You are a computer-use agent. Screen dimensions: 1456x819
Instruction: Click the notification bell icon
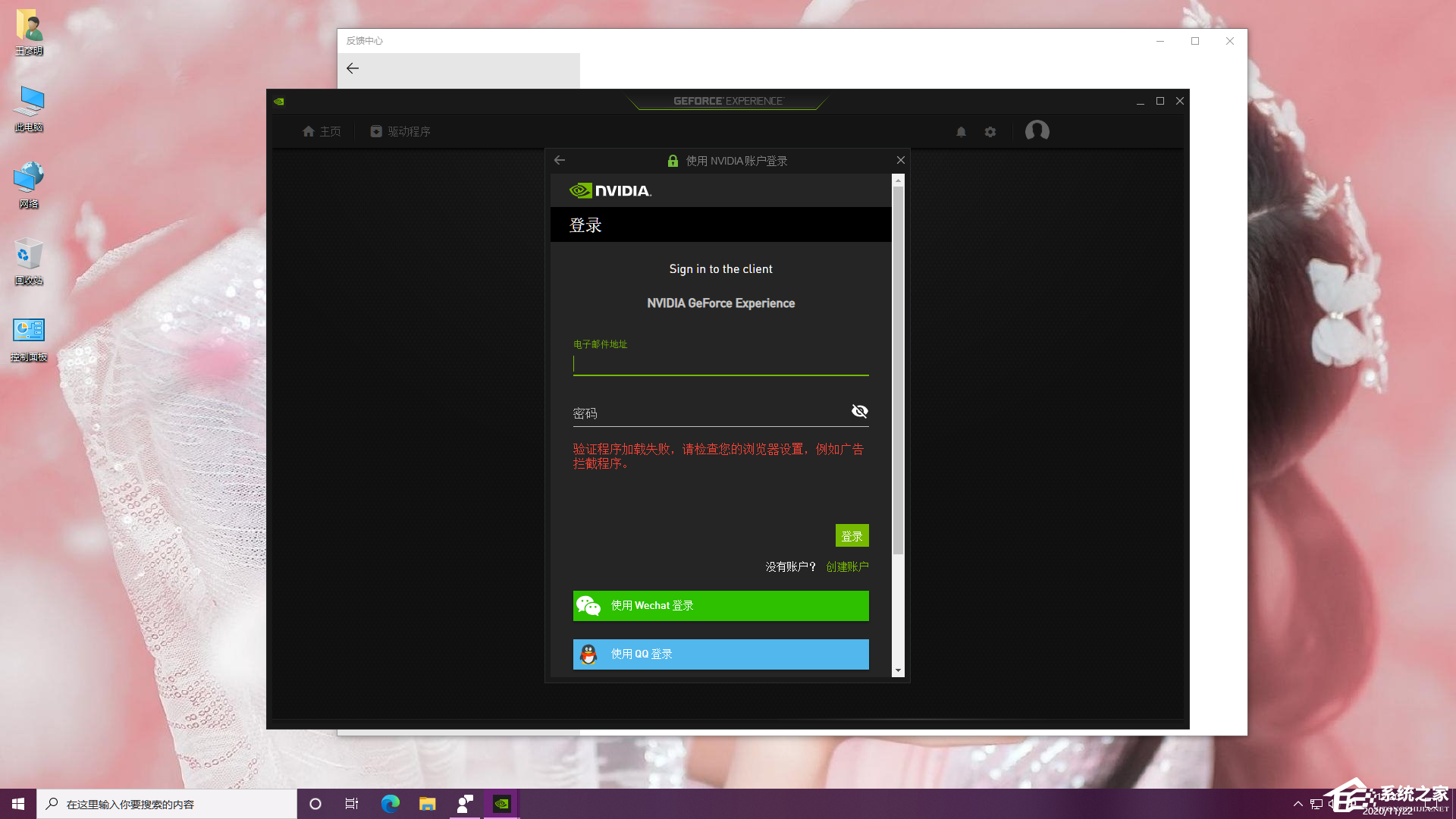(961, 132)
